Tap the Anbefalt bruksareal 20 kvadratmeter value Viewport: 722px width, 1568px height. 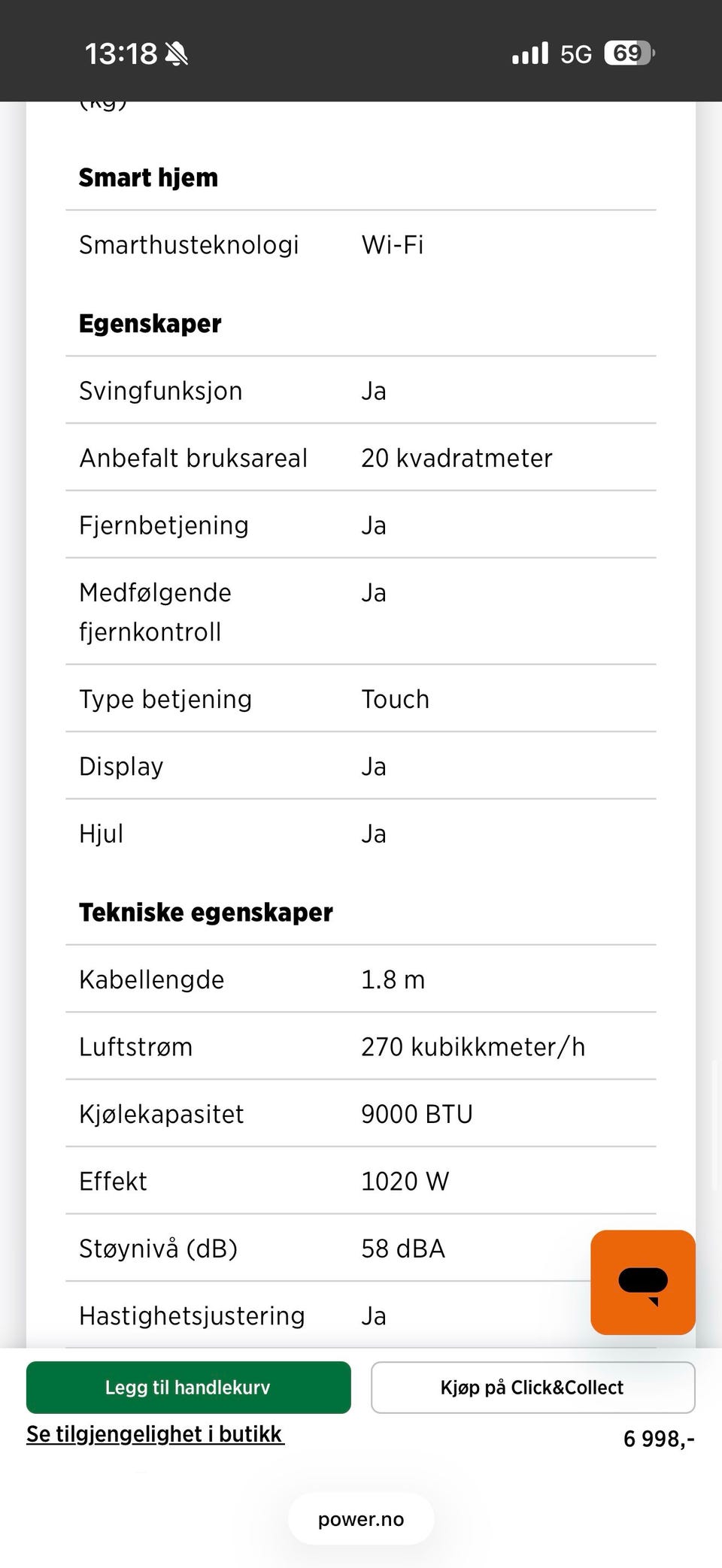[x=457, y=458]
